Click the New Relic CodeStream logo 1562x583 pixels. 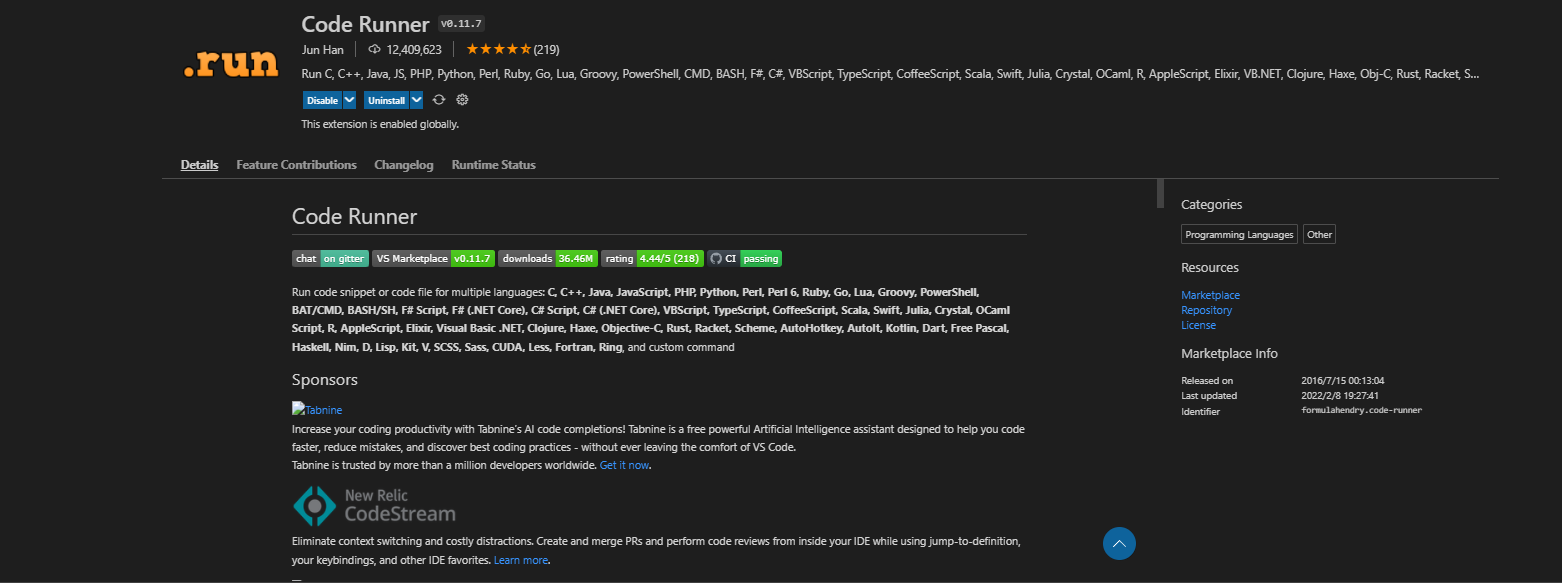(x=374, y=506)
